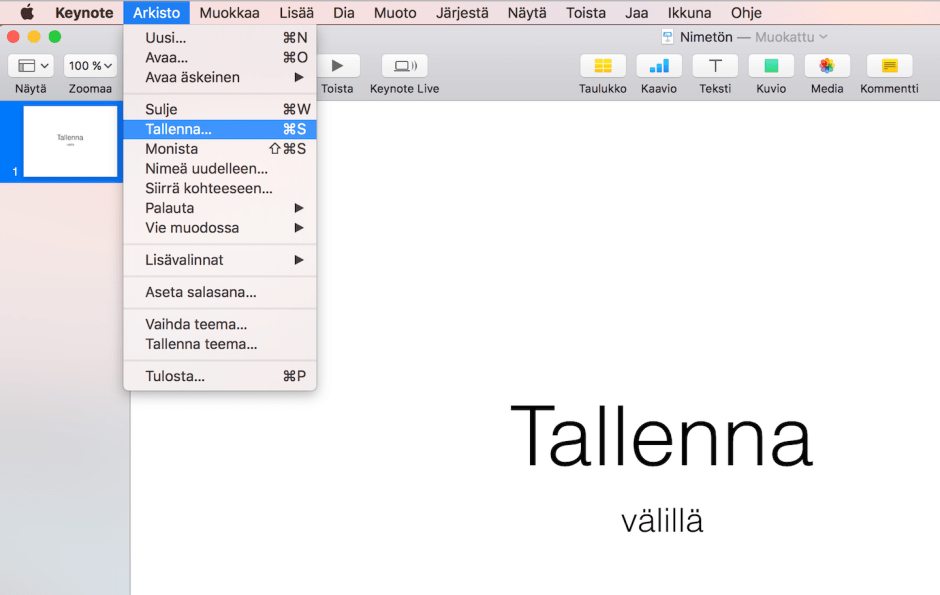Click the Kaavio chart icon
This screenshot has height=595, width=940.
click(659, 66)
